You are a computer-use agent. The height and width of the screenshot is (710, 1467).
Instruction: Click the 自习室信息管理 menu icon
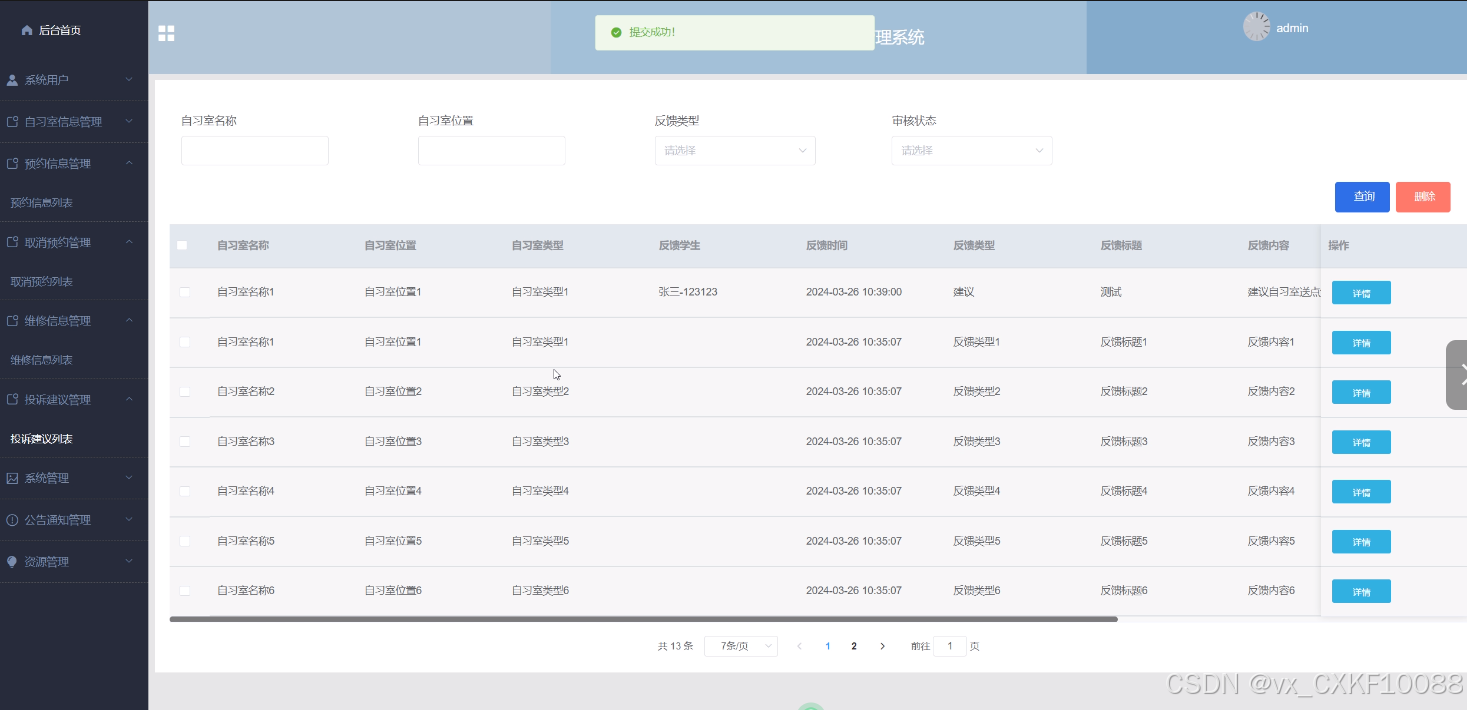click(13, 122)
